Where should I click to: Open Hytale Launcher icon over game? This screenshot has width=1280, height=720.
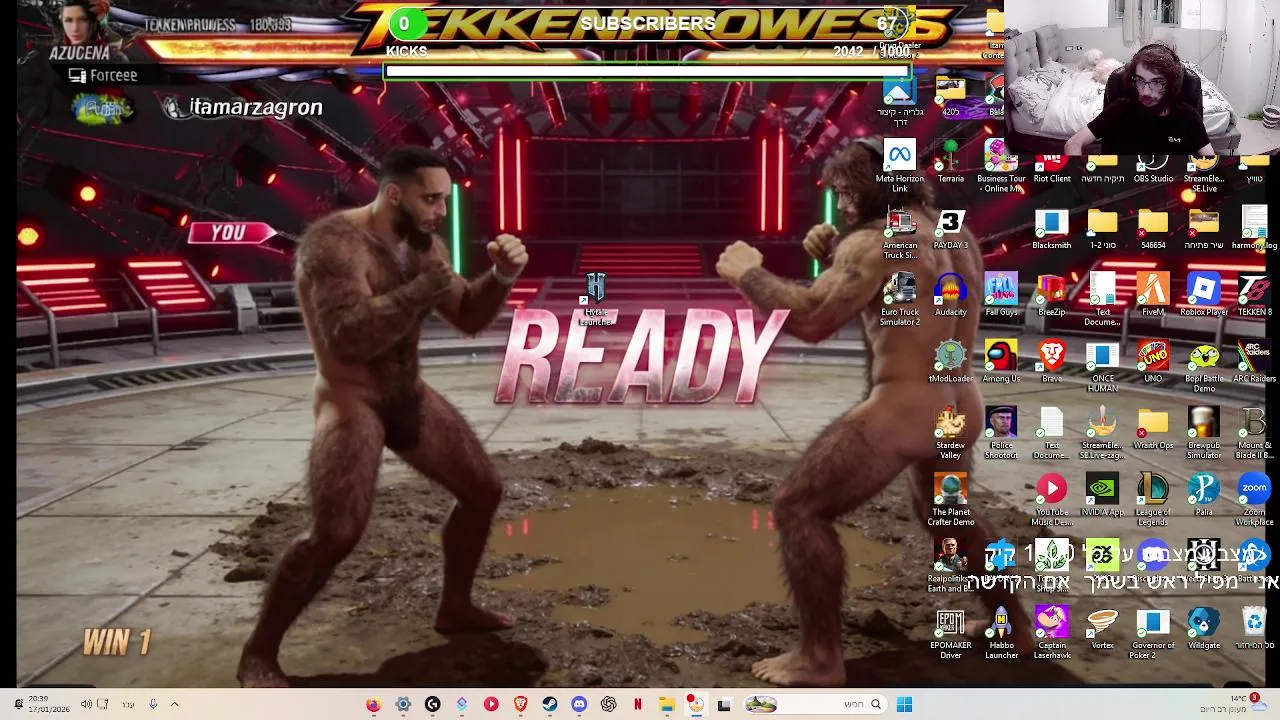(x=596, y=300)
